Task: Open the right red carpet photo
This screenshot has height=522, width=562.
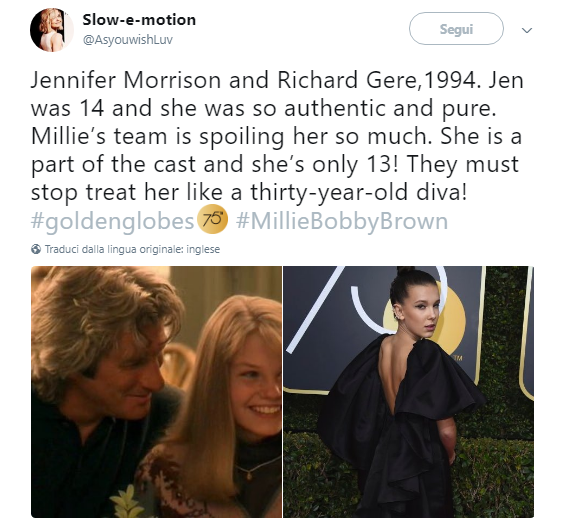Action: pyautogui.click(x=409, y=392)
